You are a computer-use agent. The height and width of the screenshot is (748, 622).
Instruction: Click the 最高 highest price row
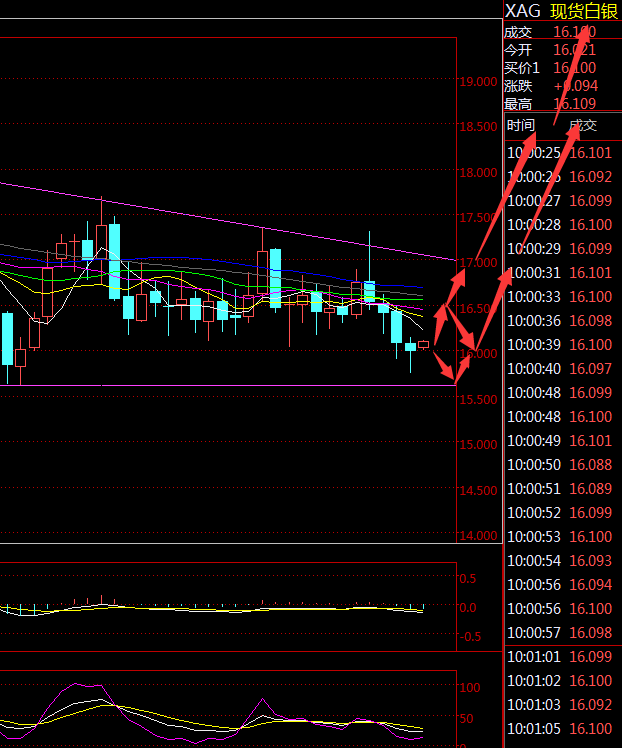click(560, 104)
